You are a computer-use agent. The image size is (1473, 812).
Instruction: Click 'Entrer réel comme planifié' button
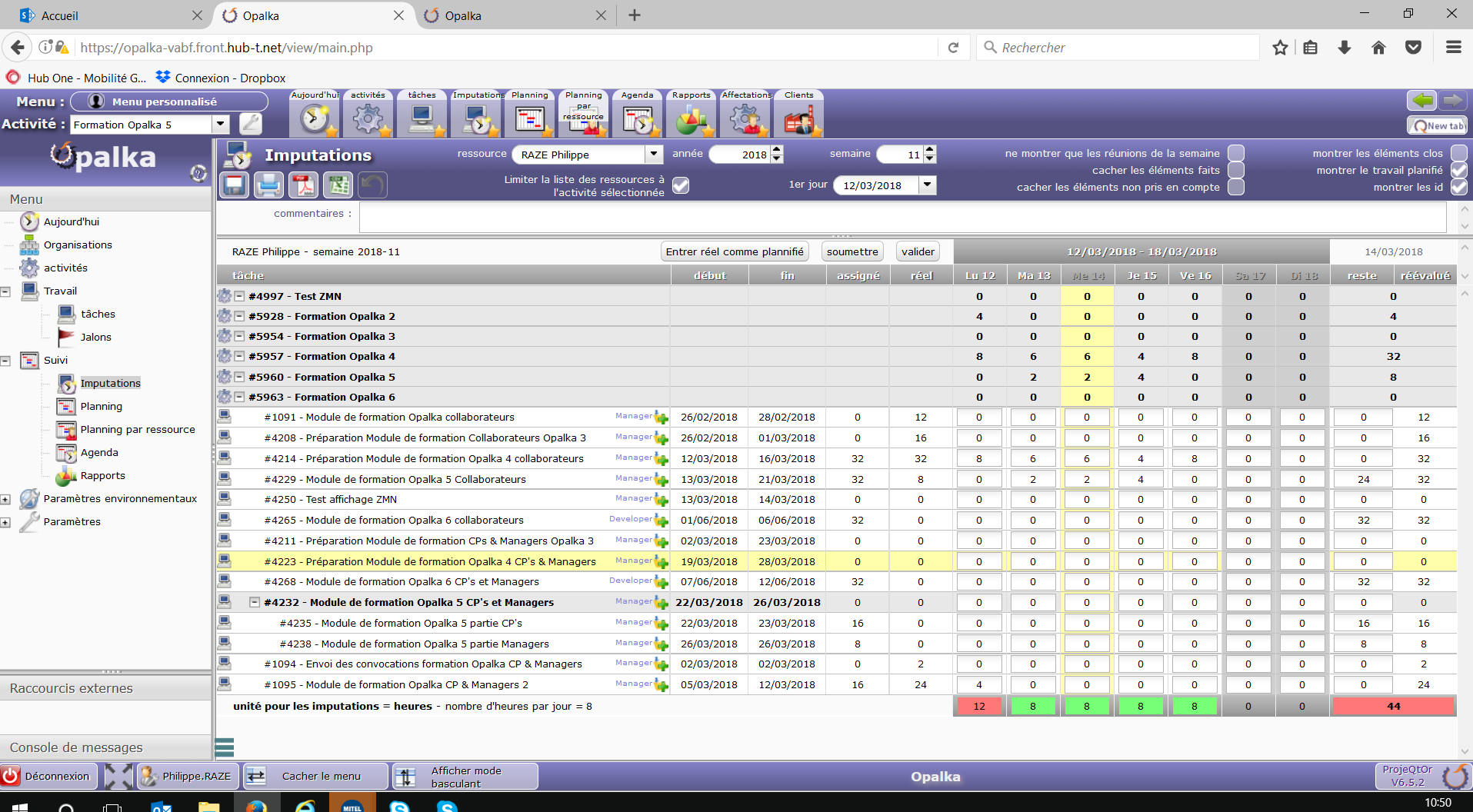[x=734, y=251]
